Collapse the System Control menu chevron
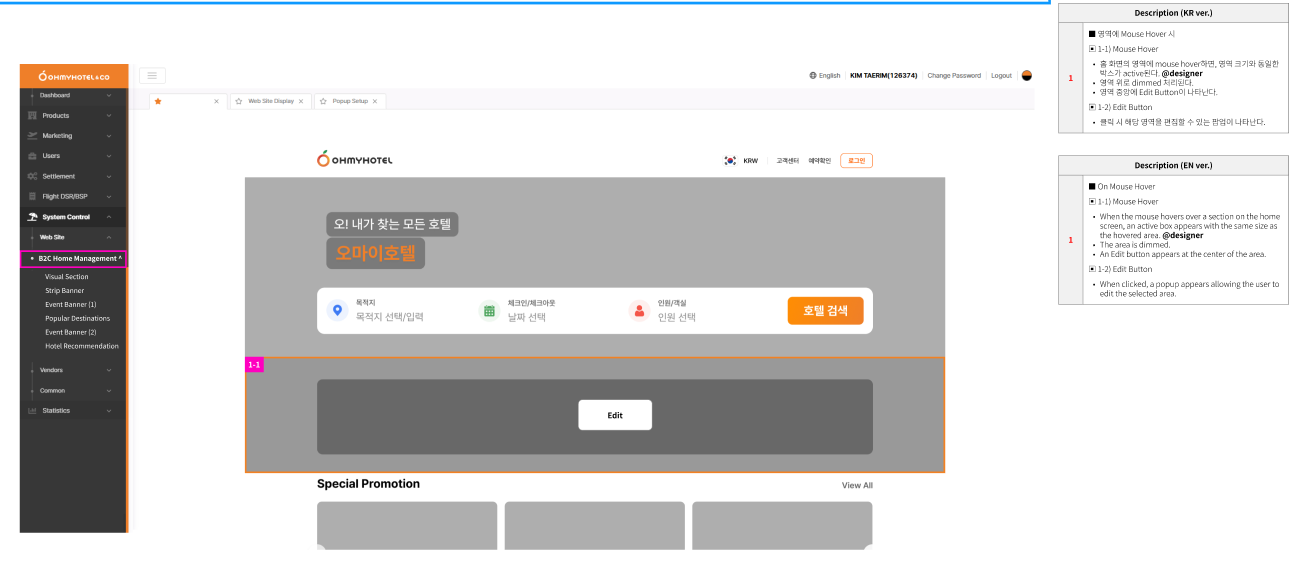The height and width of the screenshot is (572, 1290). point(108,217)
